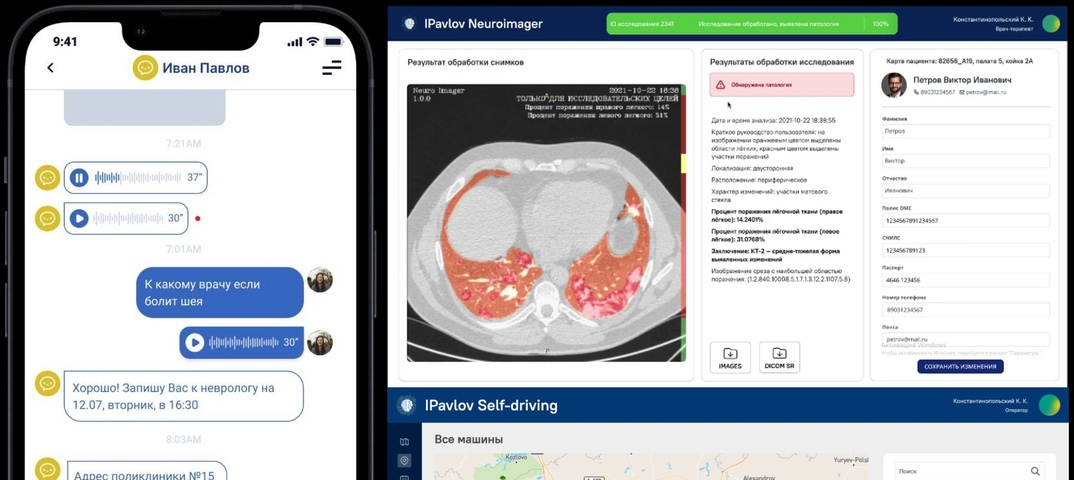The image size is (1074, 480).
Task: Focus the СНИЛС input field
Action: click(965, 250)
